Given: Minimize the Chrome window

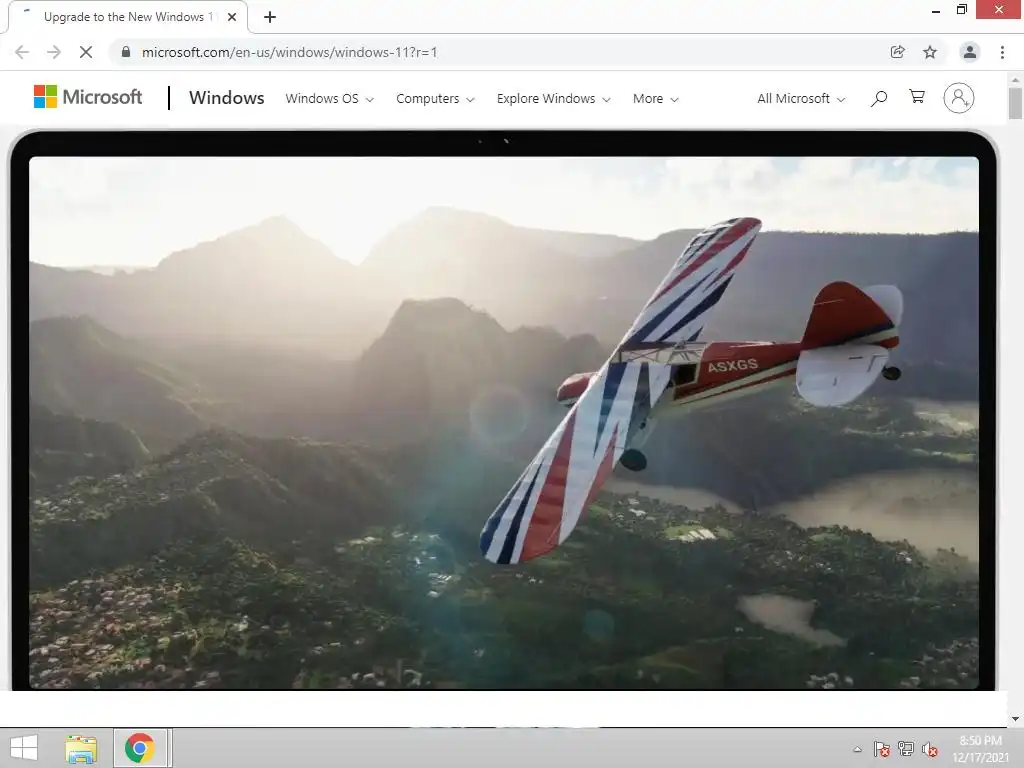Looking at the screenshot, I should click(936, 10).
